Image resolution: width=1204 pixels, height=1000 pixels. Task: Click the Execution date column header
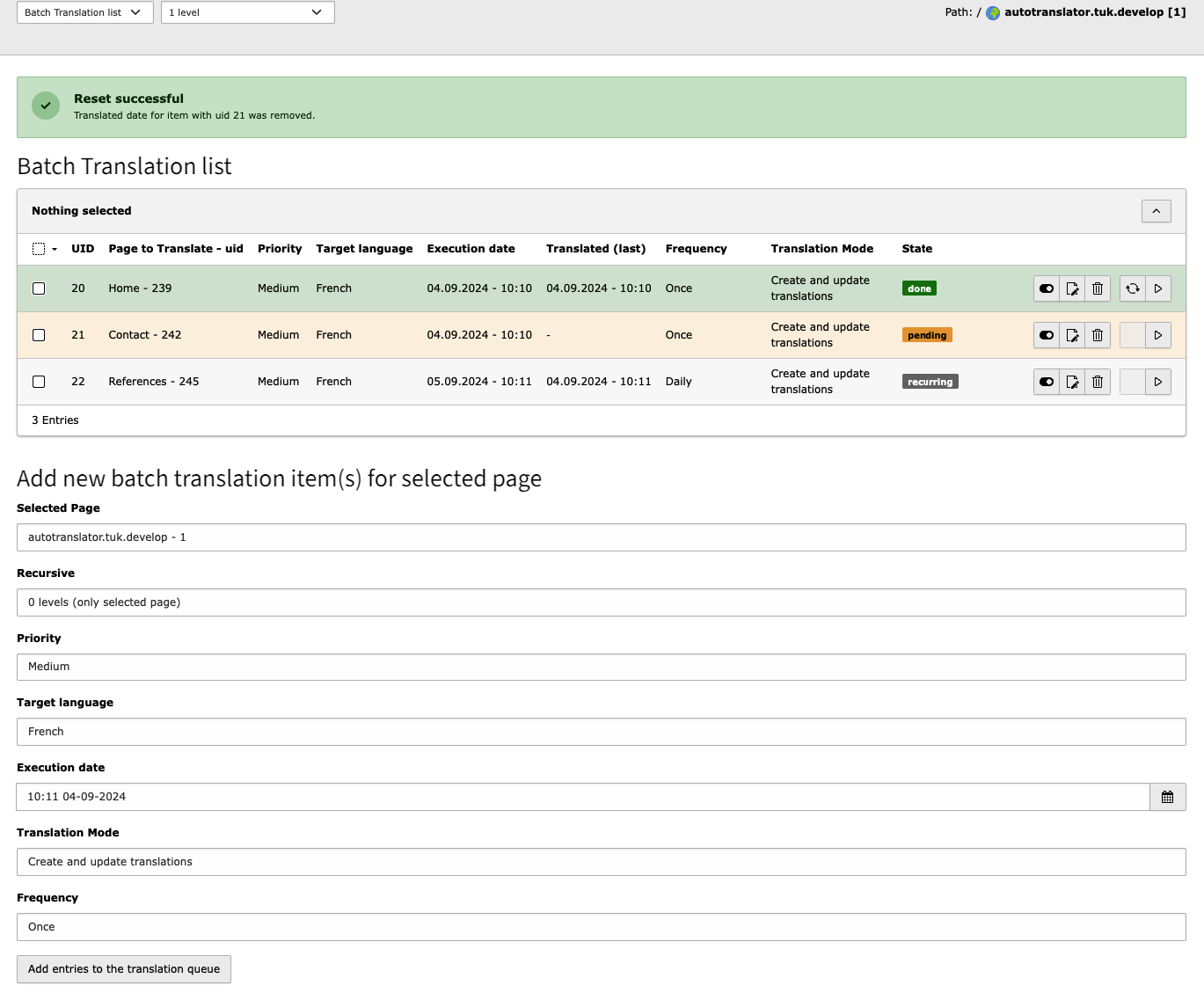471,249
